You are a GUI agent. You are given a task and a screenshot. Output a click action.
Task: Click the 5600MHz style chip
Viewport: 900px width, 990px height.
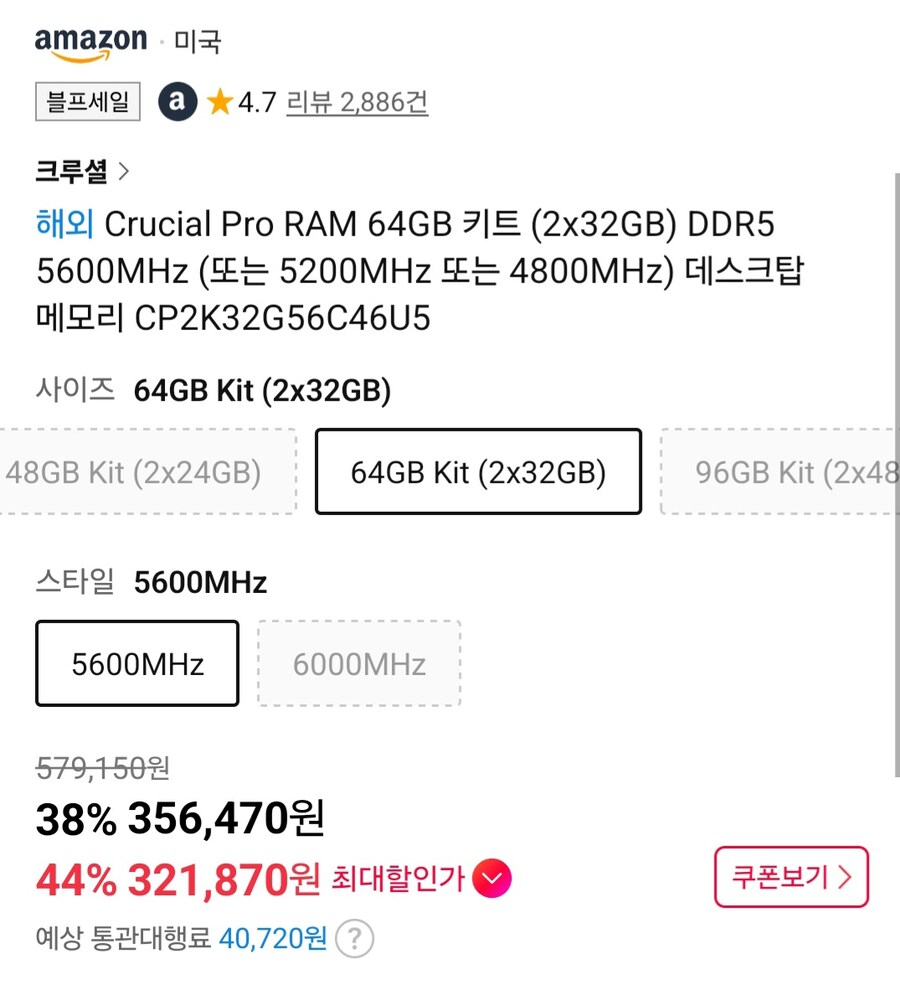click(136, 663)
